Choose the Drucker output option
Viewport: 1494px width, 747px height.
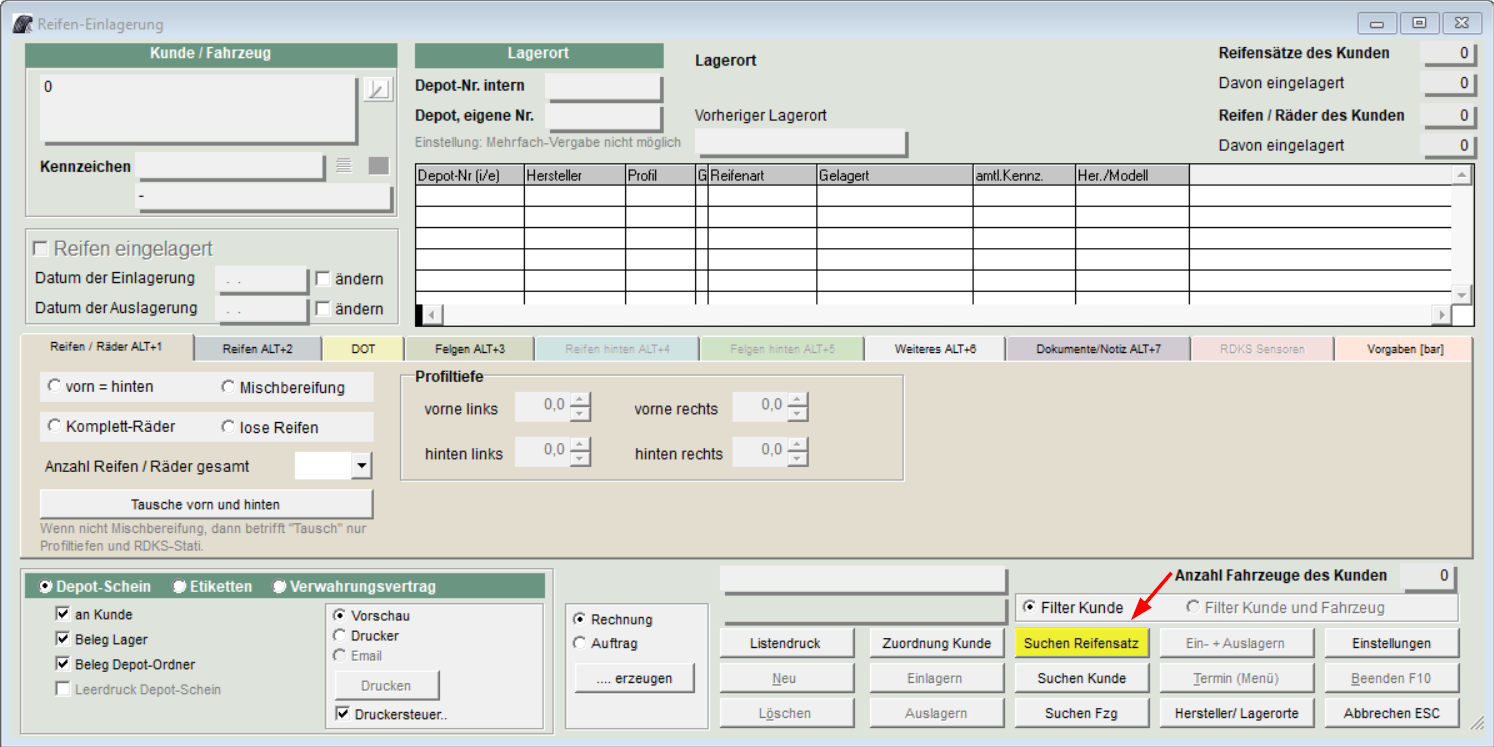click(340, 636)
